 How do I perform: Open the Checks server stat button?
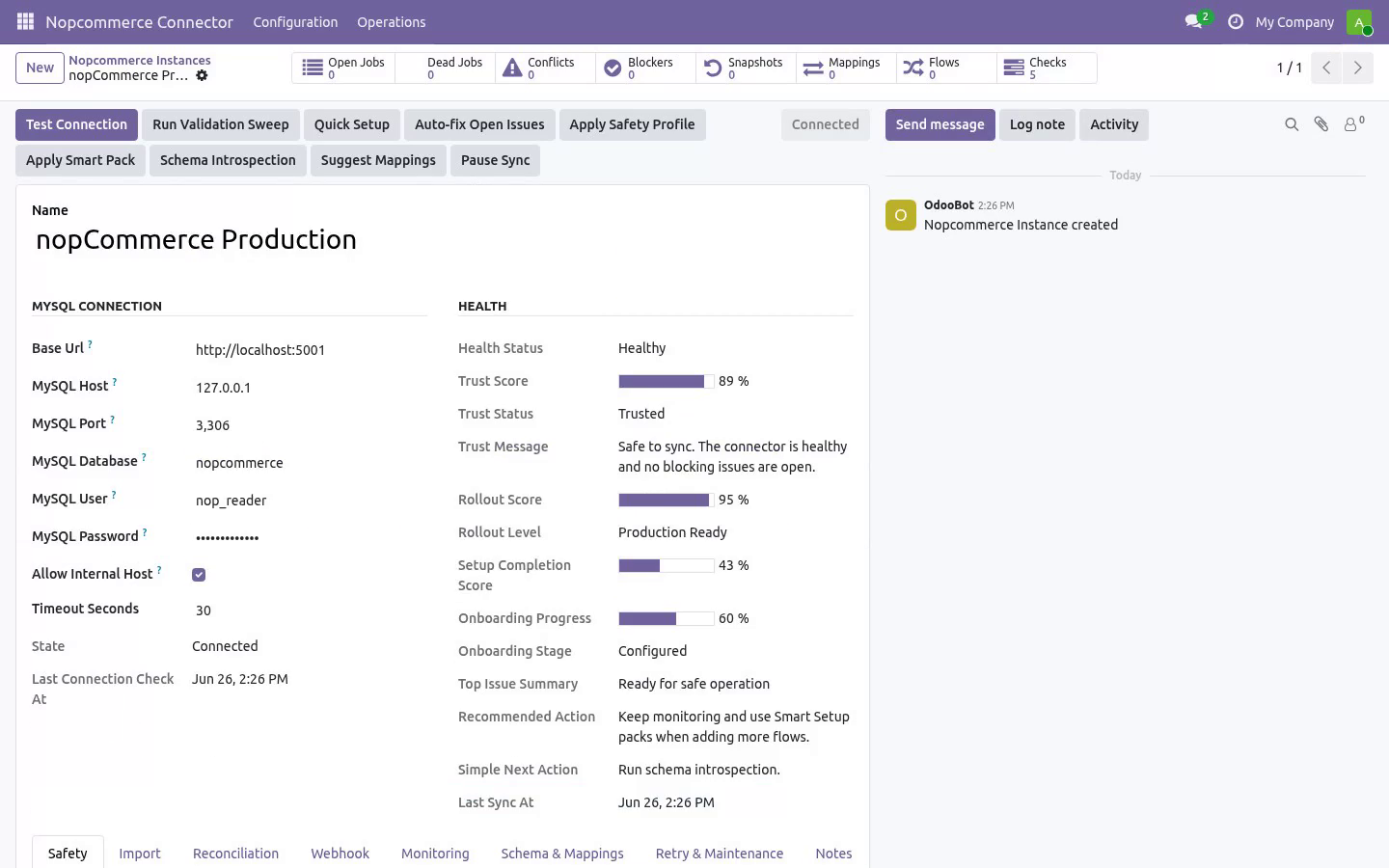tap(1047, 68)
